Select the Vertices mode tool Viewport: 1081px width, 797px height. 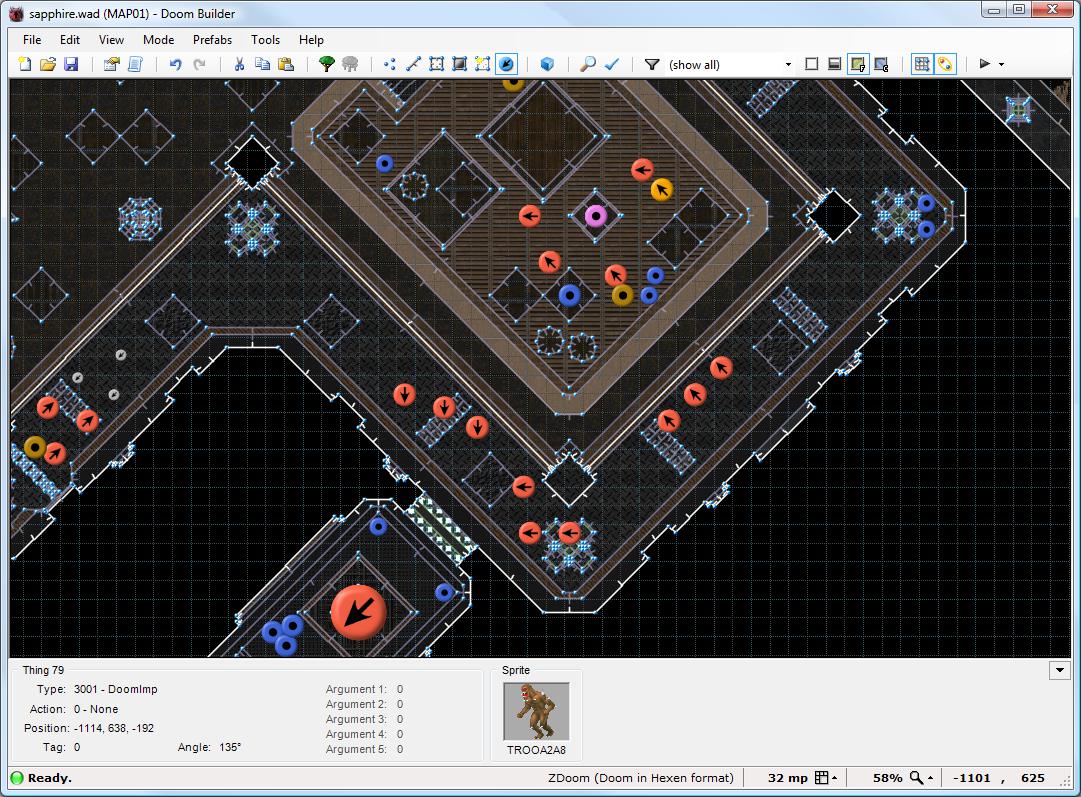click(x=389, y=64)
